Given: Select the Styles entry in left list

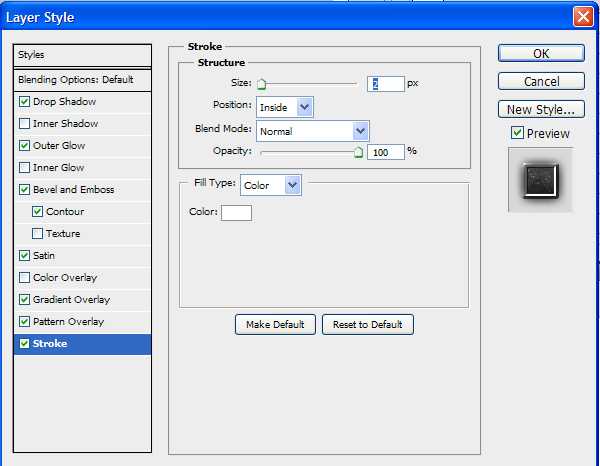Looking at the screenshot, I should click(82, 55).
